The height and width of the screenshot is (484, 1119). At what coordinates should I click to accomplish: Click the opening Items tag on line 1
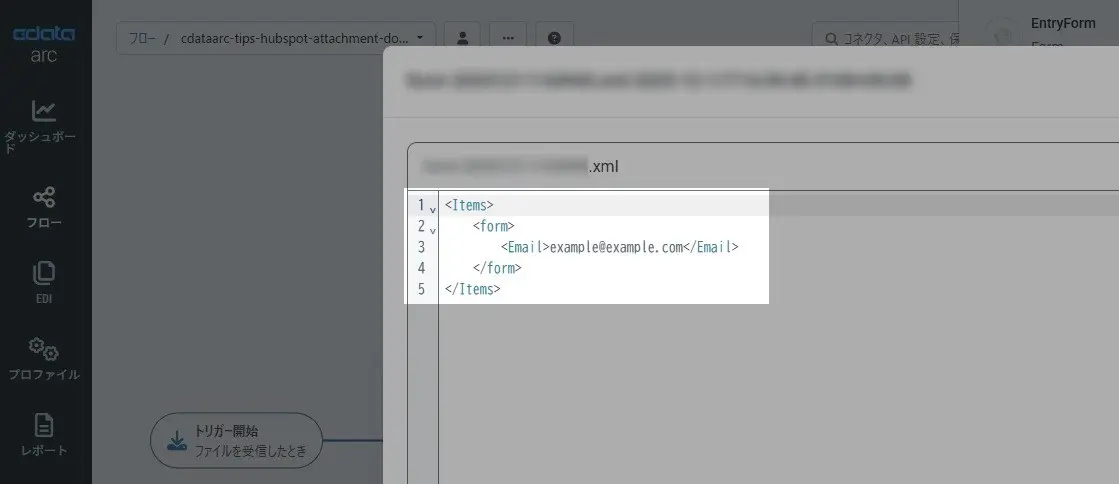[x=469, y=206]
